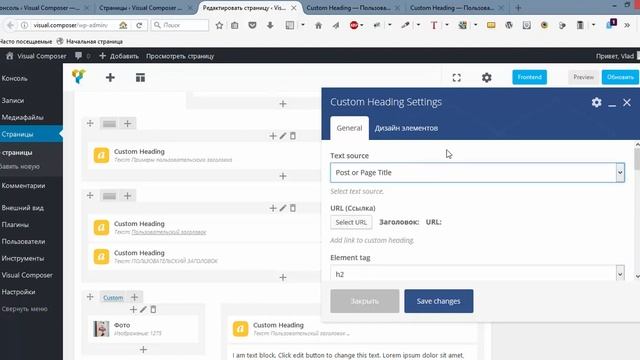Minimize the Custom Heading Settings panel
Image resolution: width=640 pixels, height=360 pixels.
(612, 105)
